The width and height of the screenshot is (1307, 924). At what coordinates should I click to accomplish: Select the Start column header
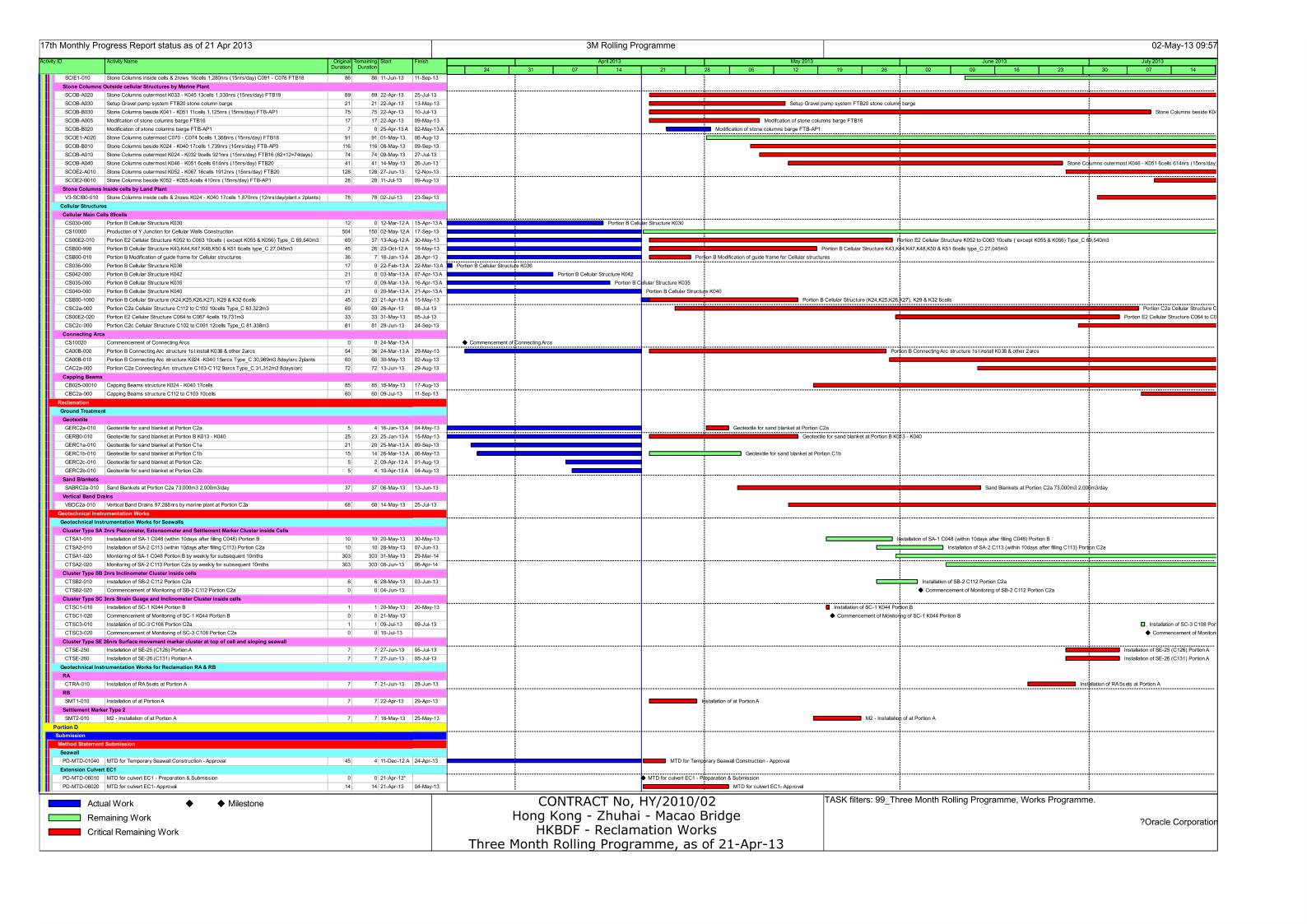[x=395, y=66]
